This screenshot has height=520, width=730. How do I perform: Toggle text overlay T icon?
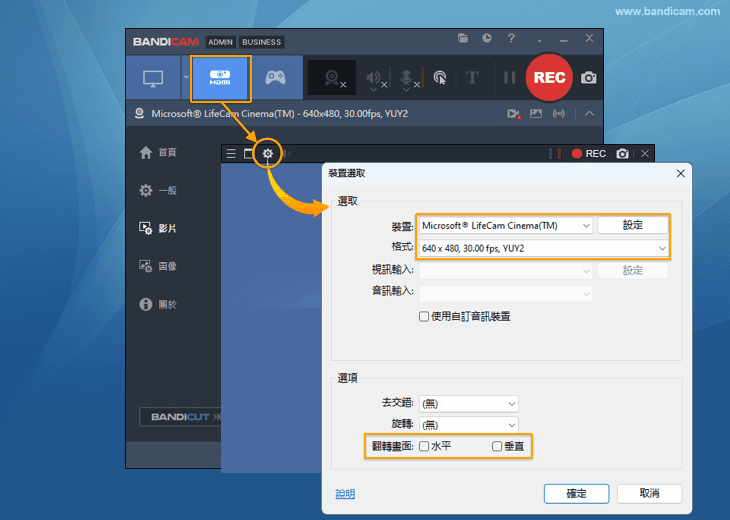[x=472, y=77]
